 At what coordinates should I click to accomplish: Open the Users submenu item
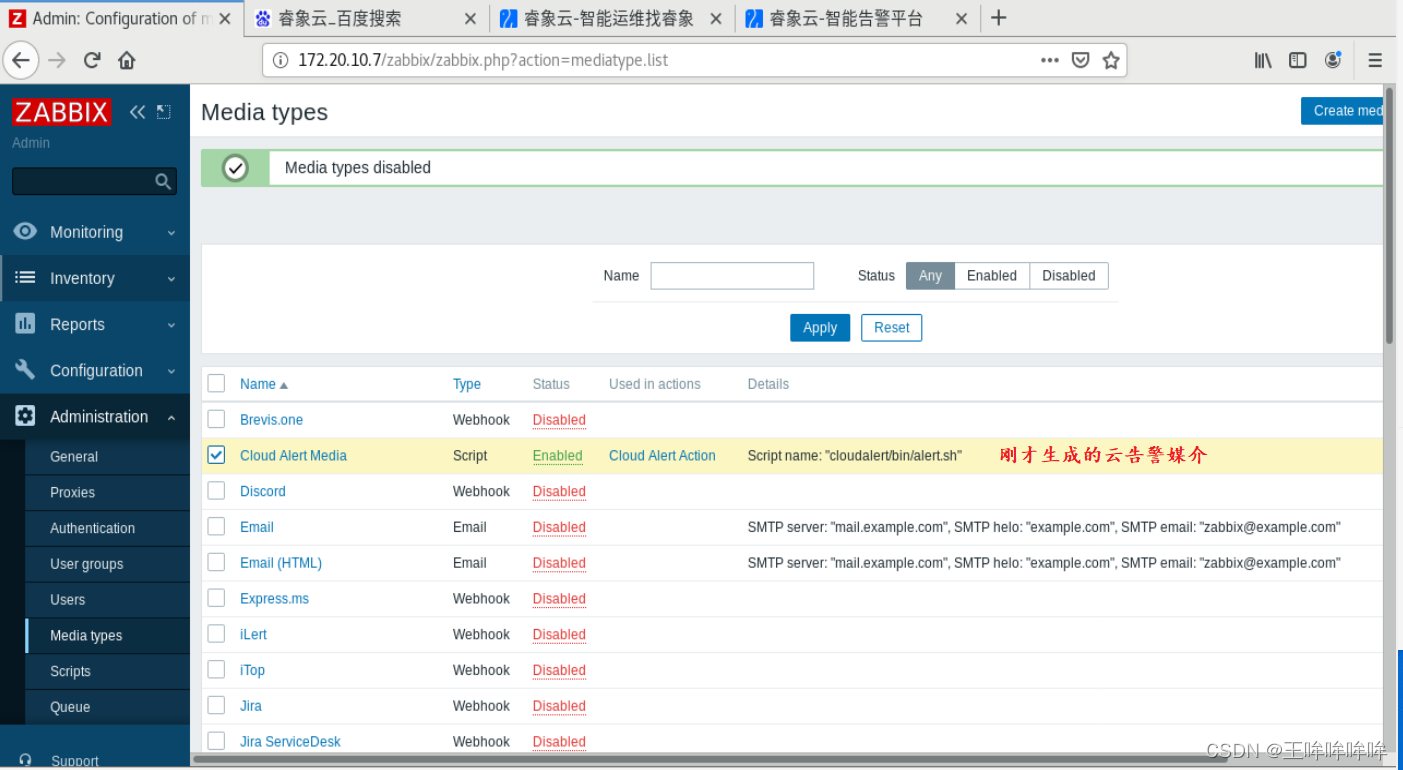(x=68, y=600)
